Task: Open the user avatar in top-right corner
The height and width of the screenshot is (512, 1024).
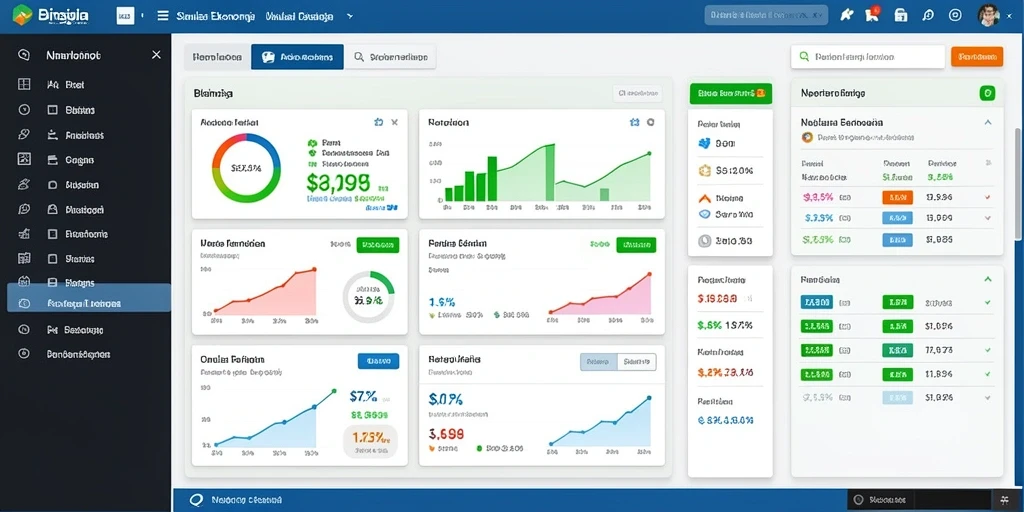Action: (989, 15)
